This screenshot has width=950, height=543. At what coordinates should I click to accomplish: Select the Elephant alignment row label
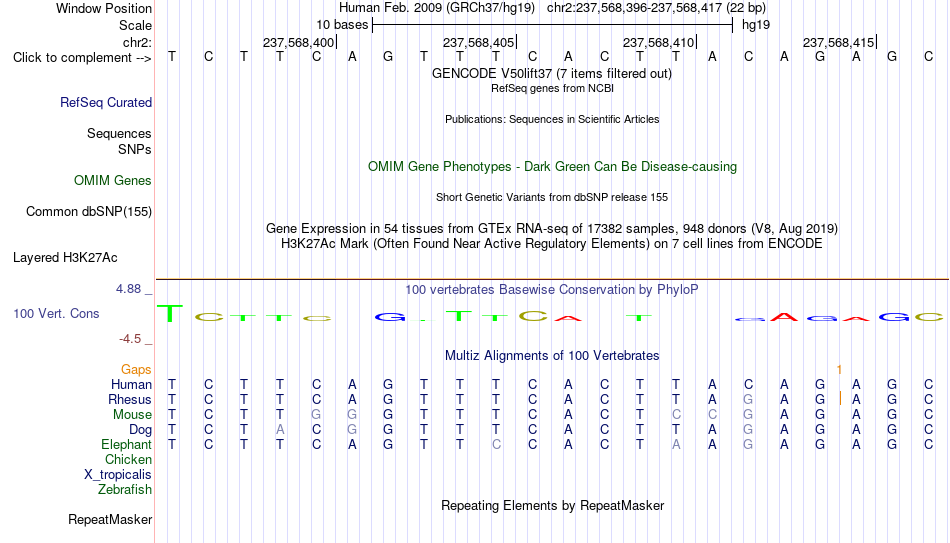pyautogui.click(x=127, y=445)
